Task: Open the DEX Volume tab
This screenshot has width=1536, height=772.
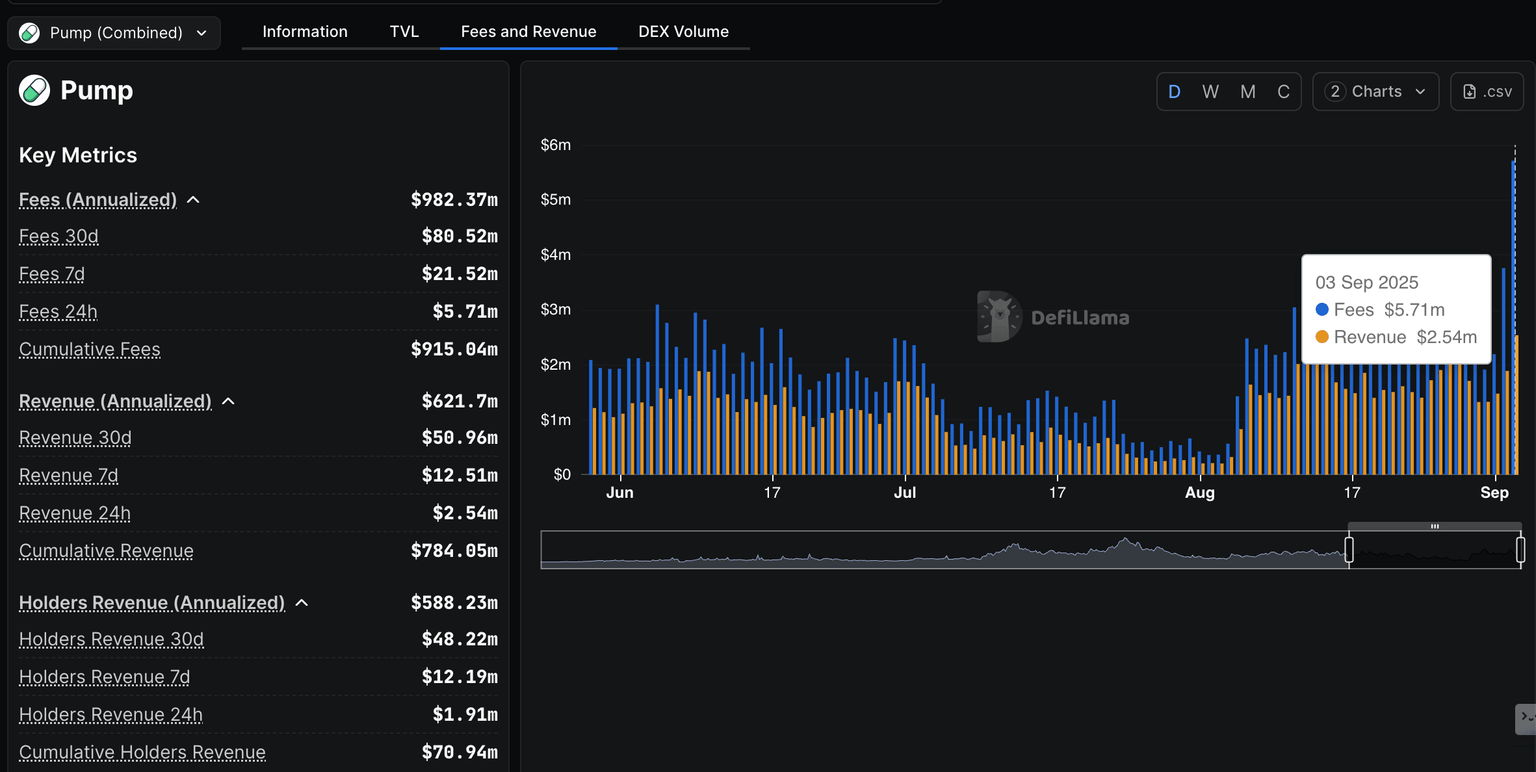Action: pos(683,32)
